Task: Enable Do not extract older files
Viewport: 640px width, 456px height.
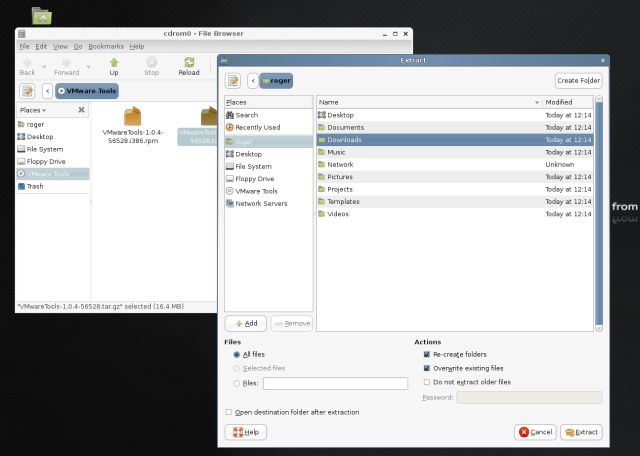Action: point(427,382)
